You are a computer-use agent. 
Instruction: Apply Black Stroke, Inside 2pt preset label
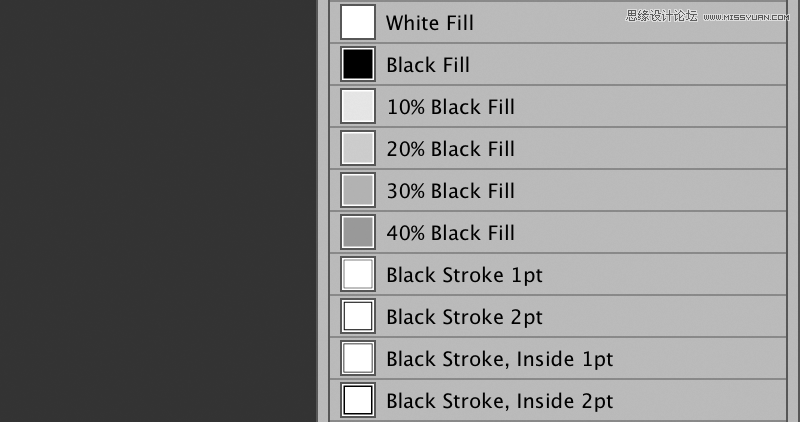[499, 402]
